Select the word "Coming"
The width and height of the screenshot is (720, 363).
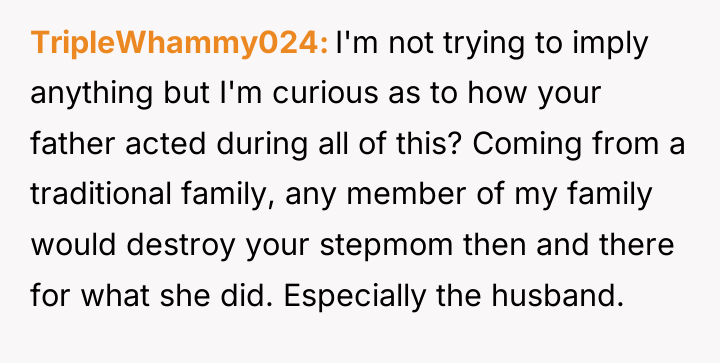[x=527, y=145]
